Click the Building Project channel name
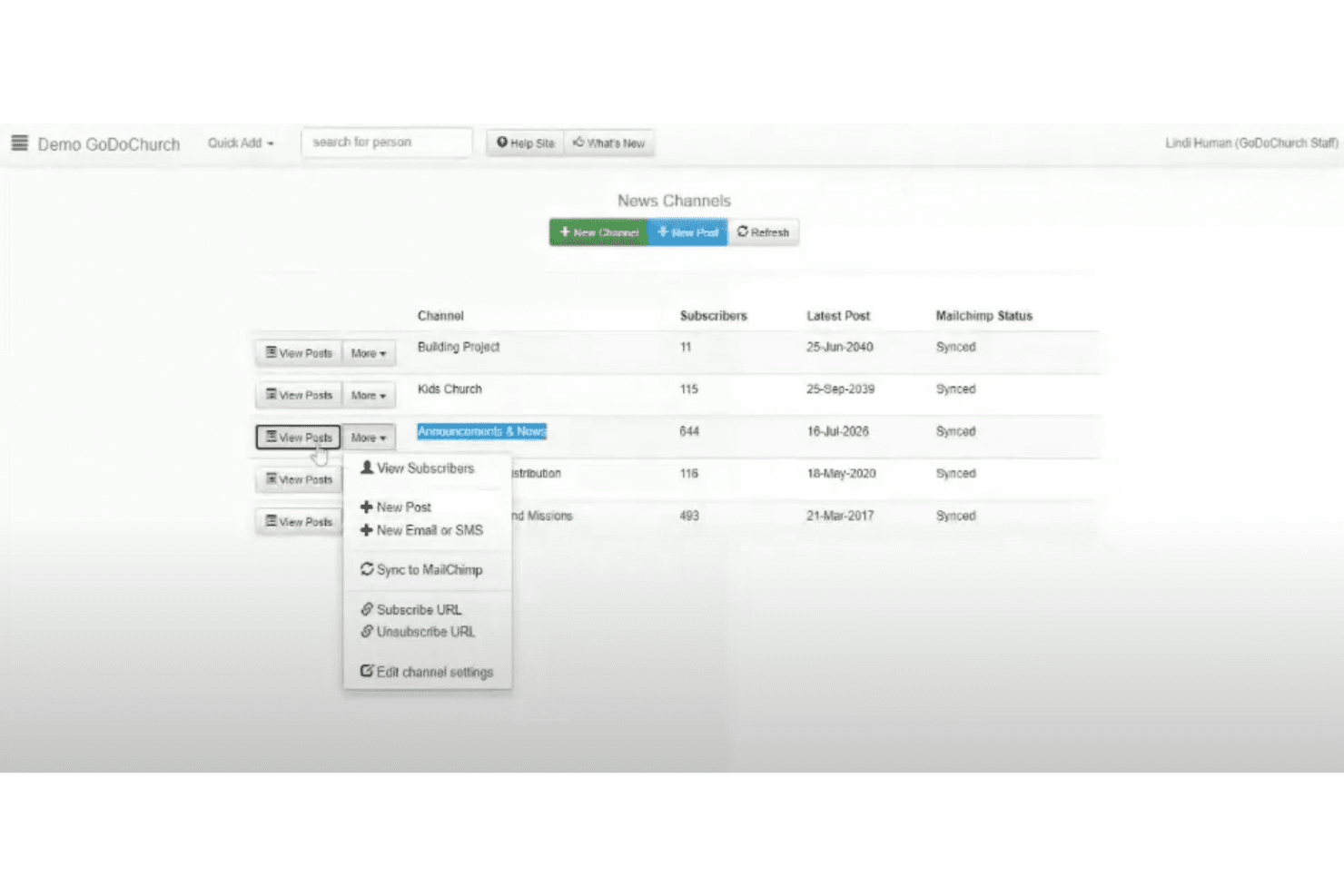This screenshot has width=1344, height=896. [459, 347]
